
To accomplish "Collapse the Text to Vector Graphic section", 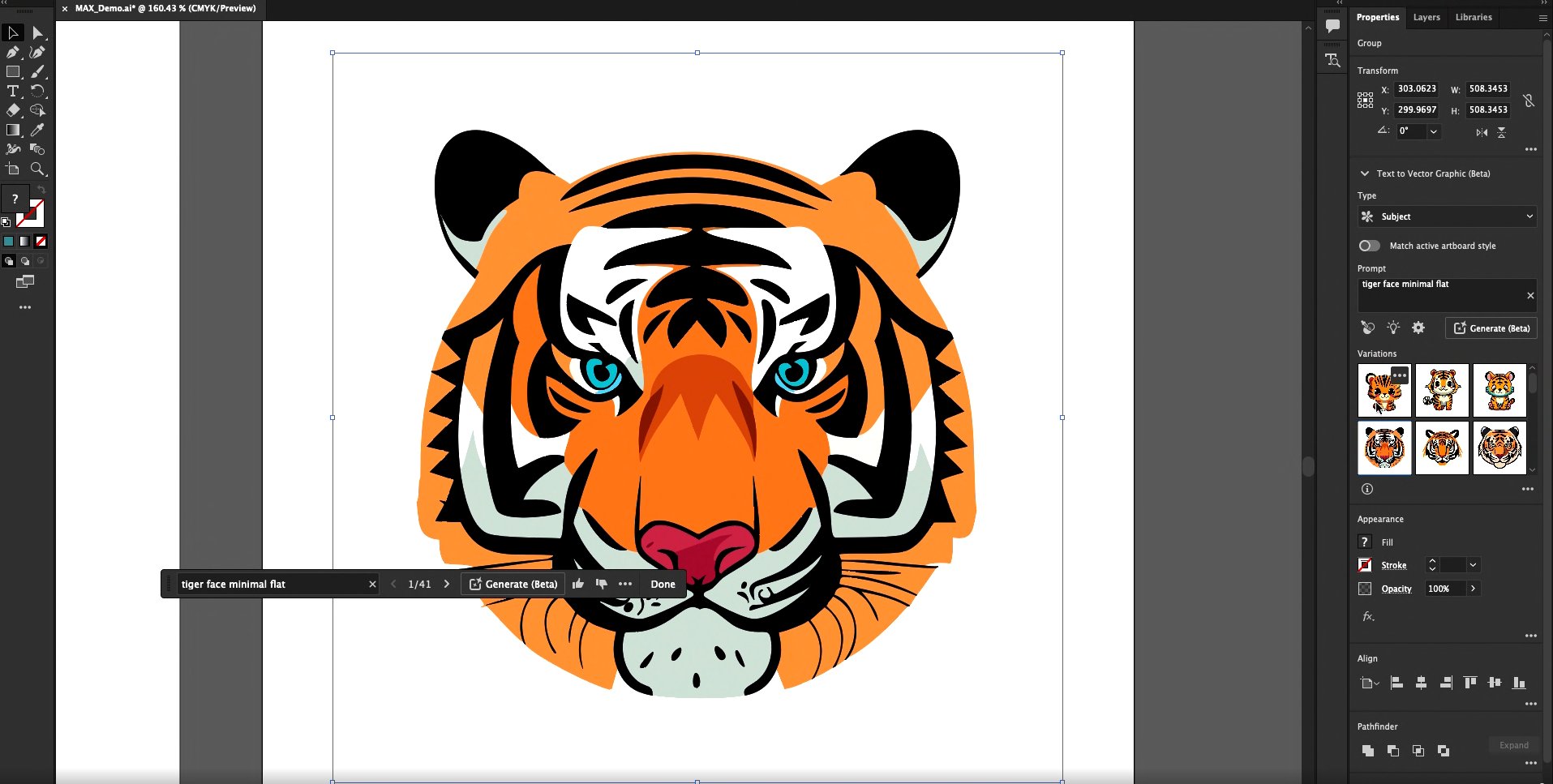I will coord(1363,173).
